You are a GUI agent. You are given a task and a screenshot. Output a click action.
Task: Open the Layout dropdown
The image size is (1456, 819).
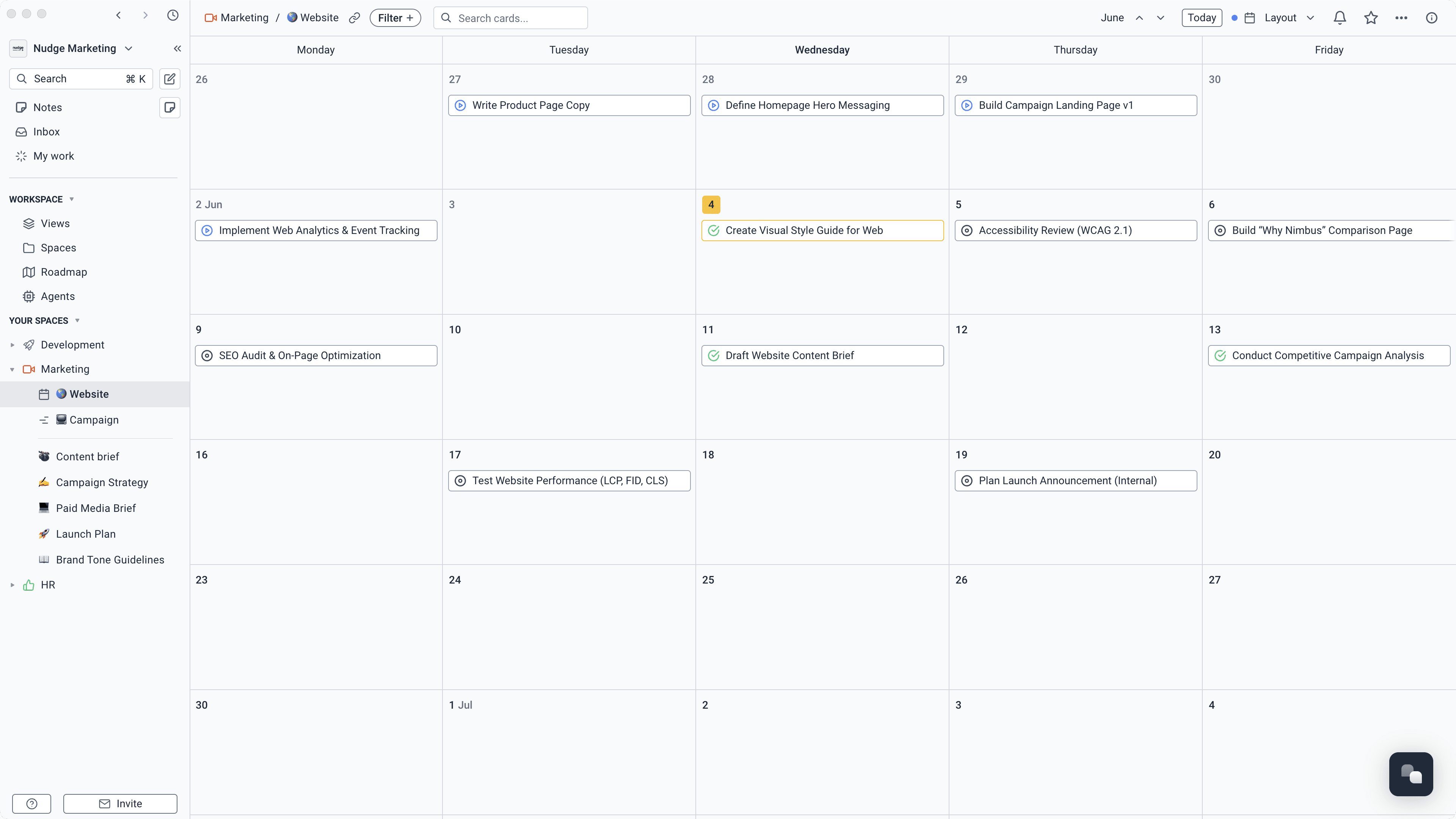1280,18
